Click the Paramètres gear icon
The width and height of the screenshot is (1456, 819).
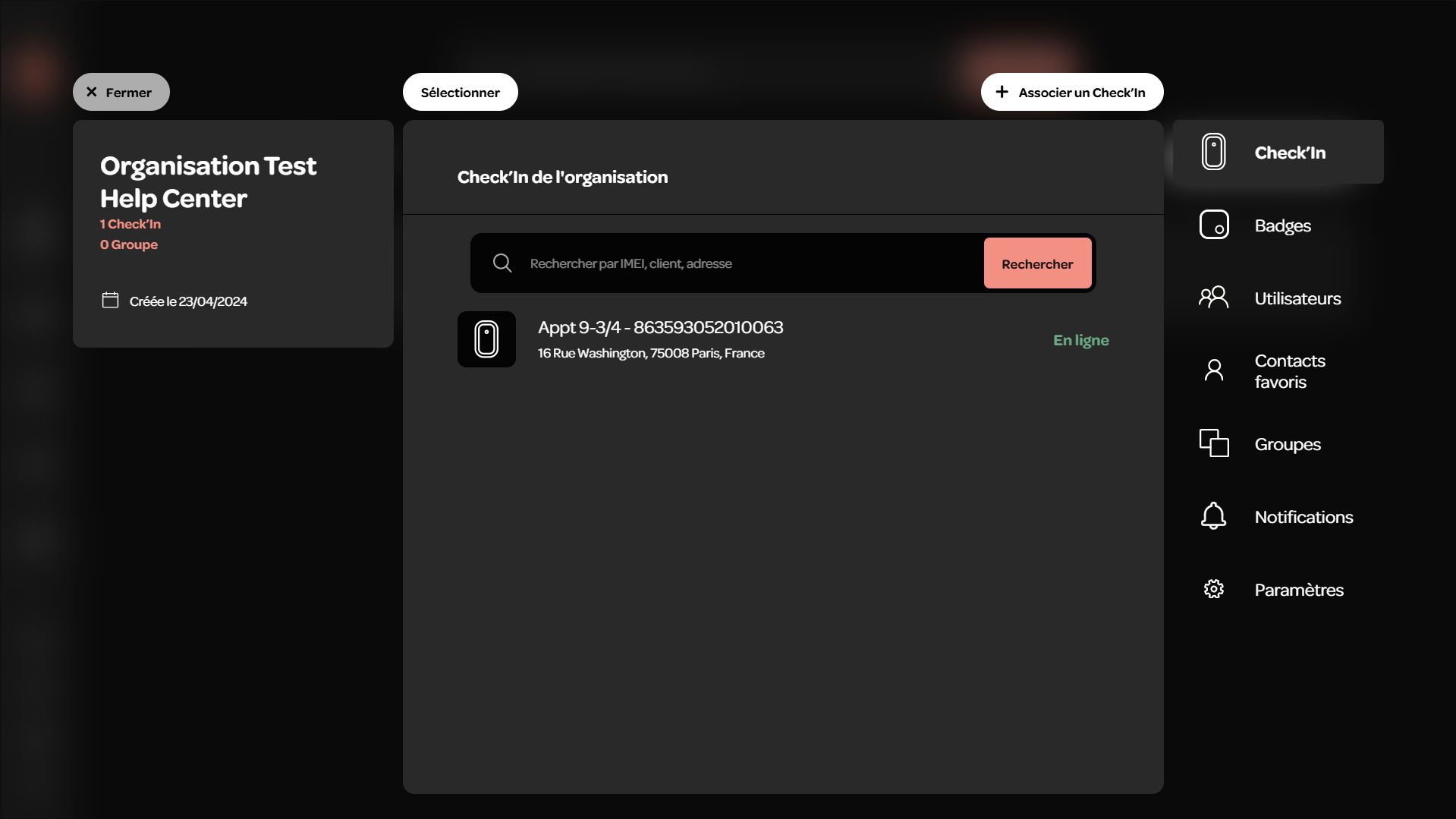click(x=1214, y=589)
